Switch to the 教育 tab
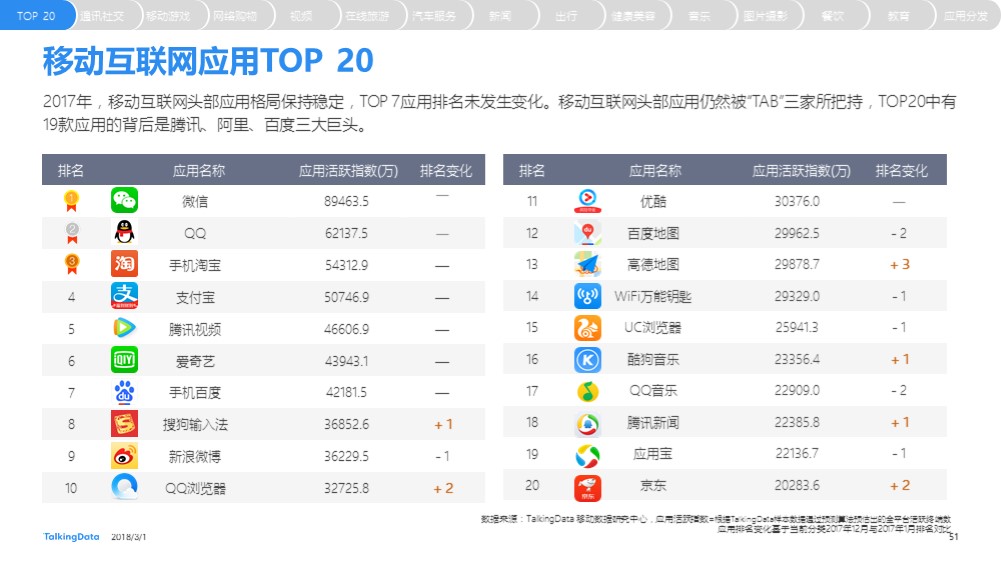Viewport: 1001px width, 563px height. pos(899,16)
